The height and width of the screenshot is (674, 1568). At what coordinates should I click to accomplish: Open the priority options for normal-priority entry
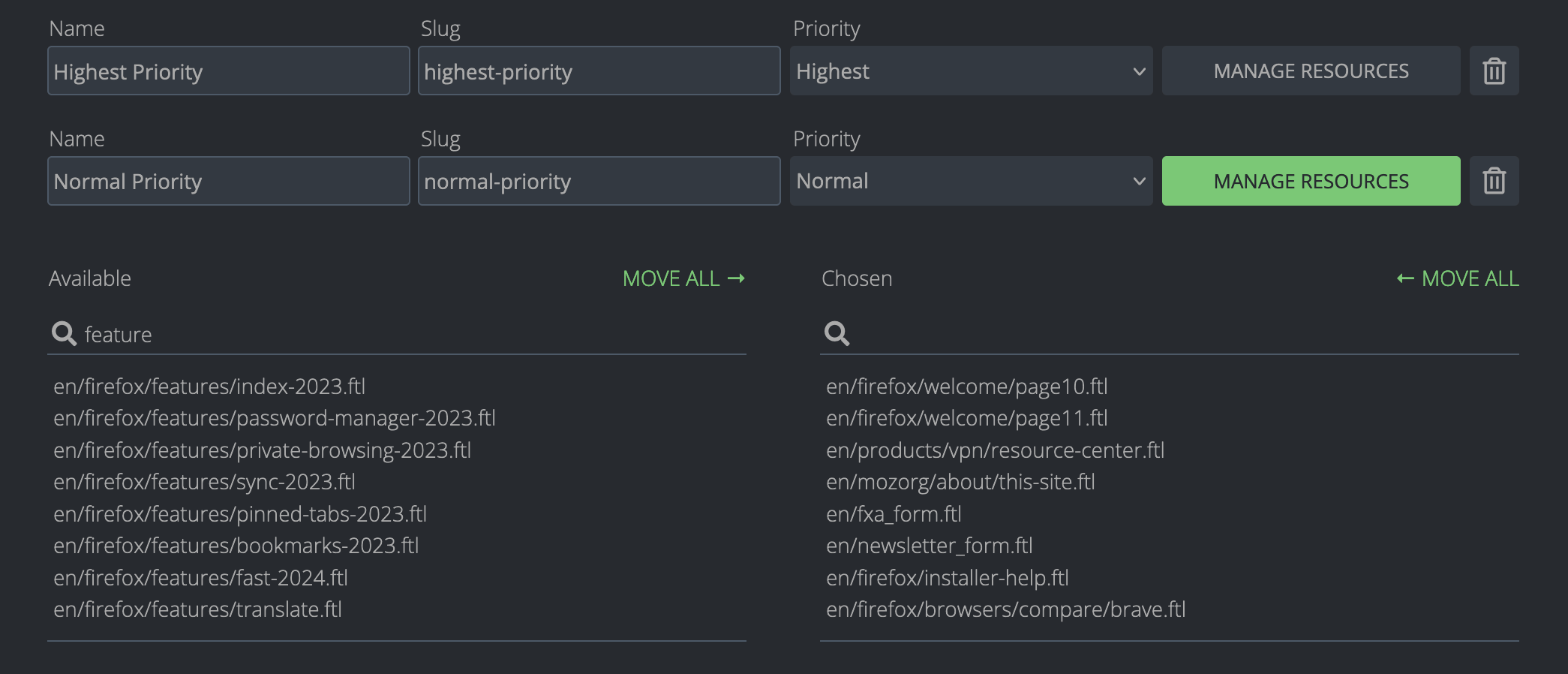pos(1138,181)
